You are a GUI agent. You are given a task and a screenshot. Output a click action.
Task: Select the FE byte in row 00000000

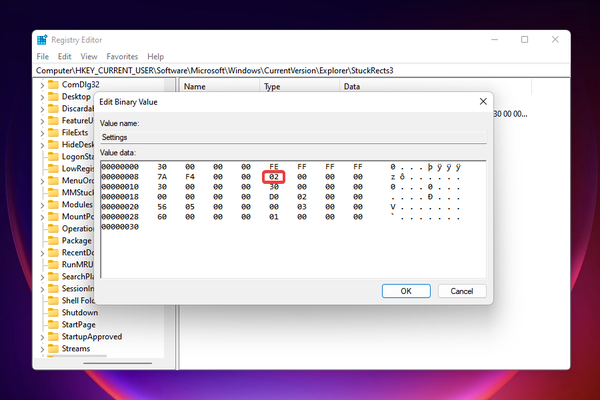[274, 167]
